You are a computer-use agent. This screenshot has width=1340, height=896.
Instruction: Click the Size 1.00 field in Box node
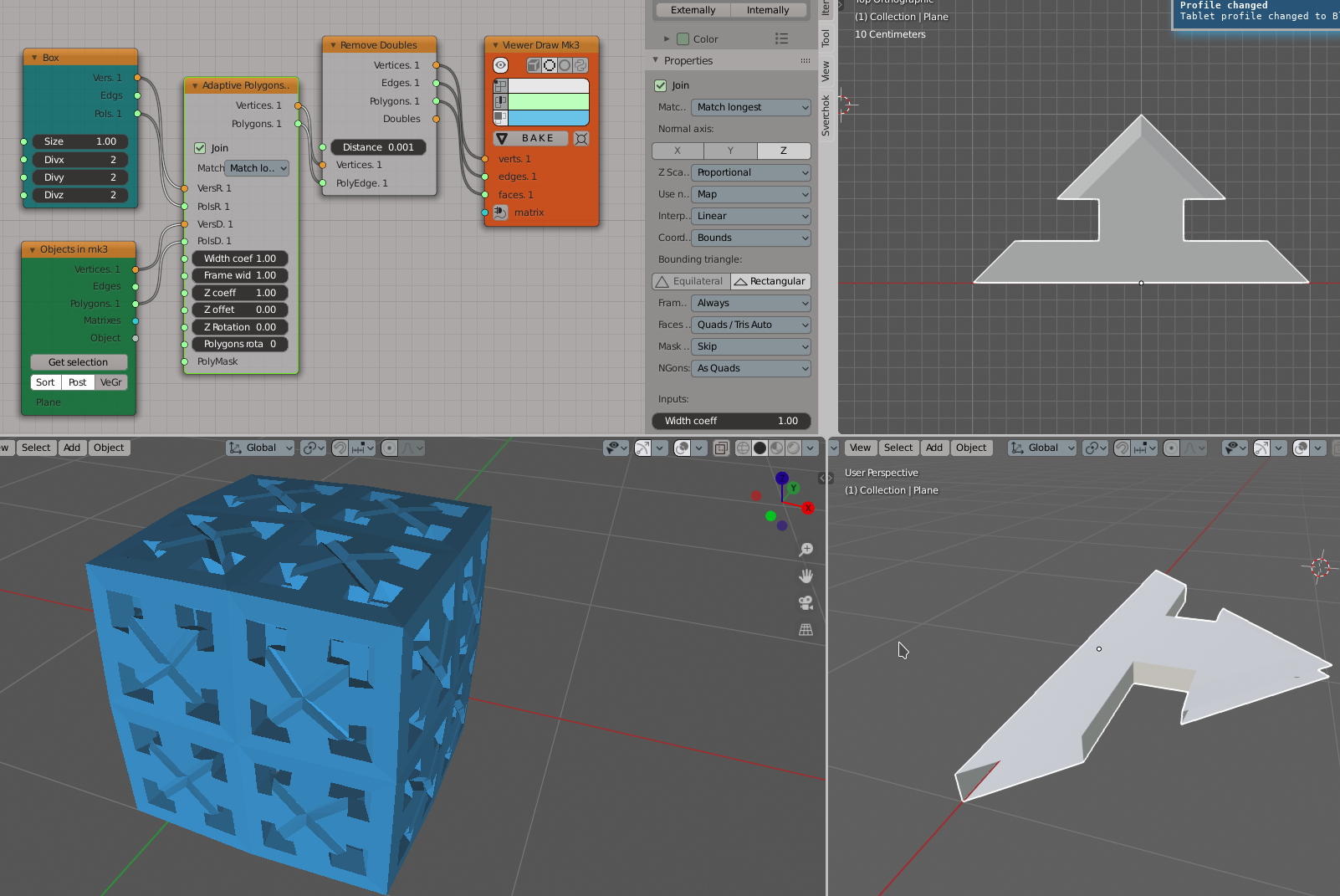point(80,141)
